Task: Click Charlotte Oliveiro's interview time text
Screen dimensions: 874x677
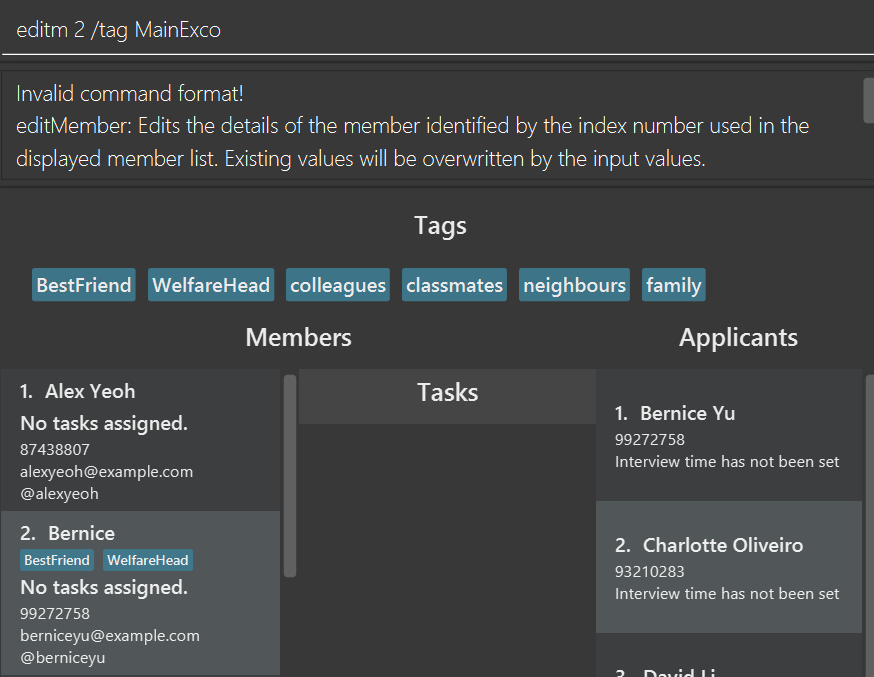Action: 727,594
